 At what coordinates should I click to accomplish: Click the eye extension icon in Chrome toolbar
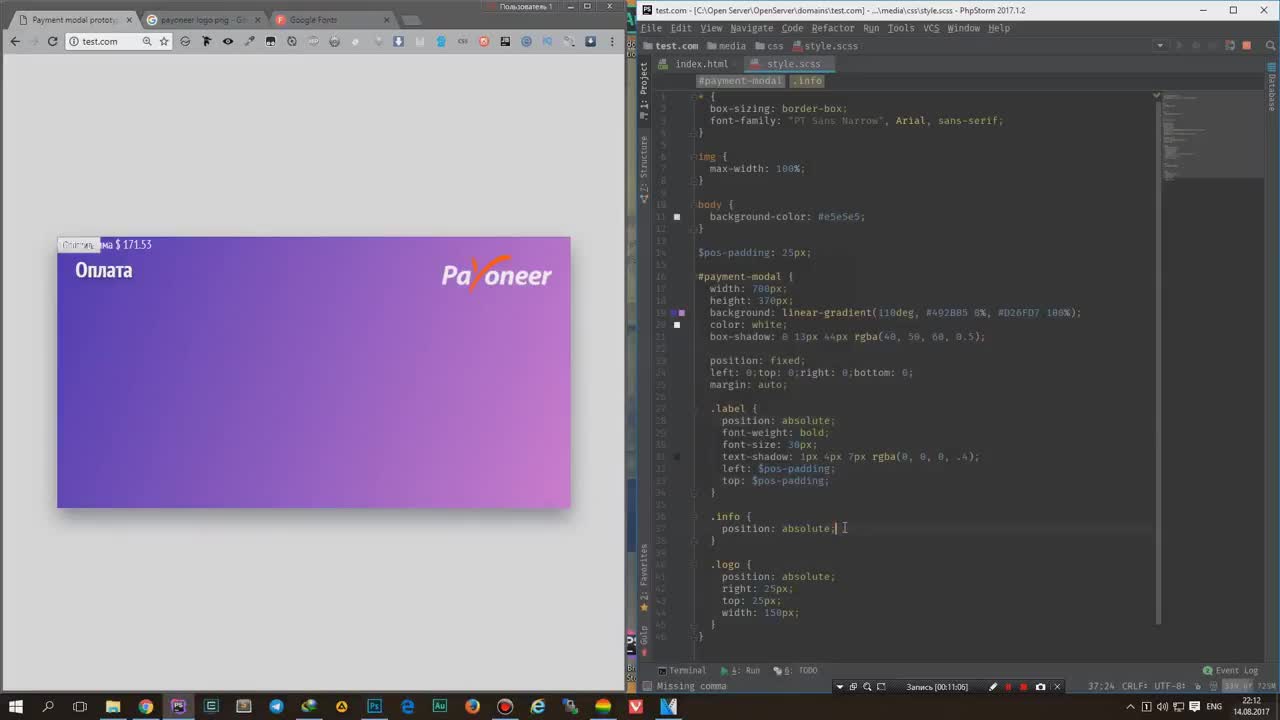point(228,41)
